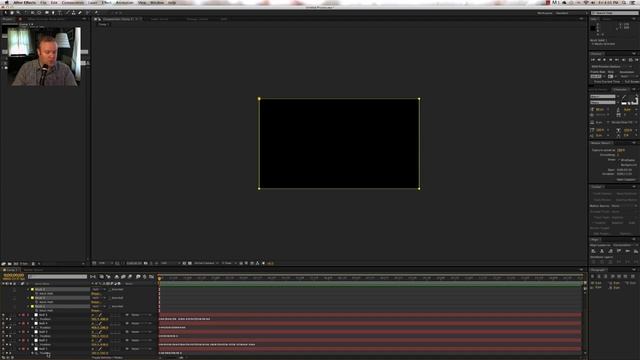The image size is (640, 360).
Task: Select the Zoom tool
Action: click(x=18, y=13)
